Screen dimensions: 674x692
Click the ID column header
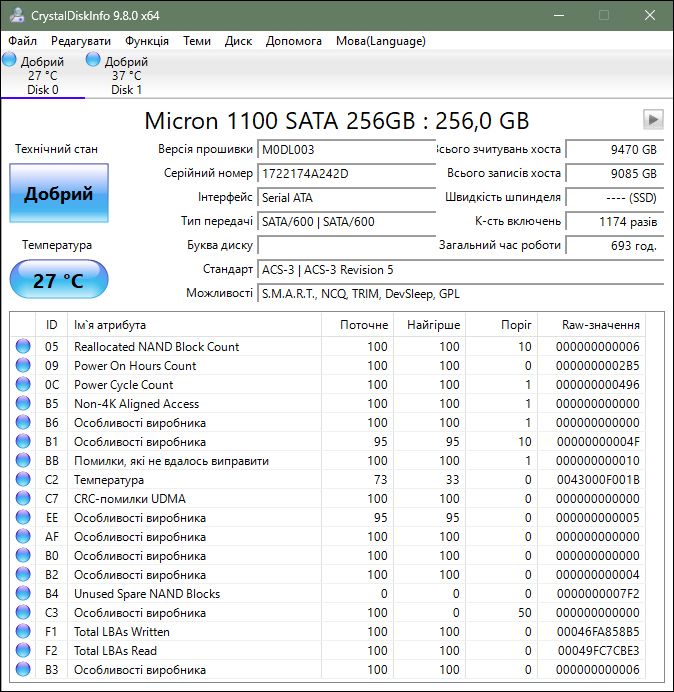coord(51,325)
